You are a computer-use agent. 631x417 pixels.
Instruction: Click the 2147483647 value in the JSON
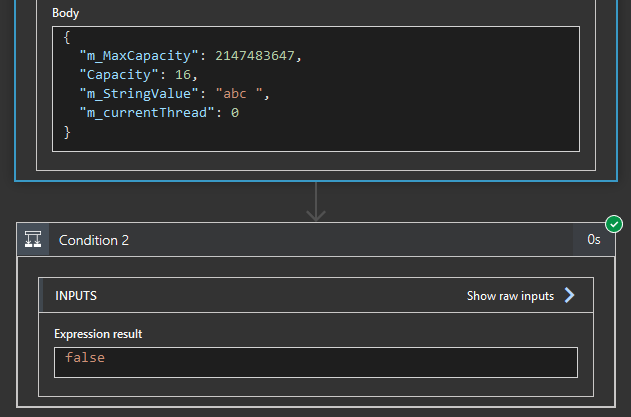coord(255,56)
